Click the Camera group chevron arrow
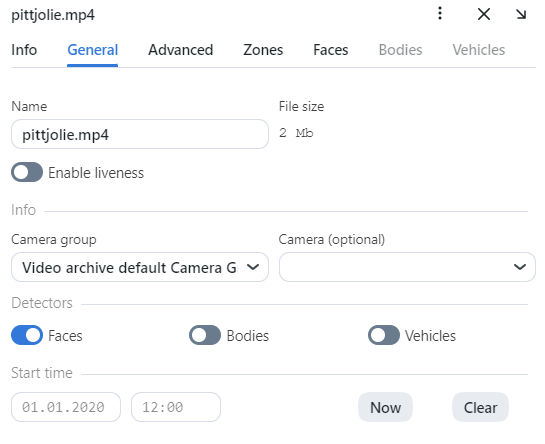 tap(253, 267)
